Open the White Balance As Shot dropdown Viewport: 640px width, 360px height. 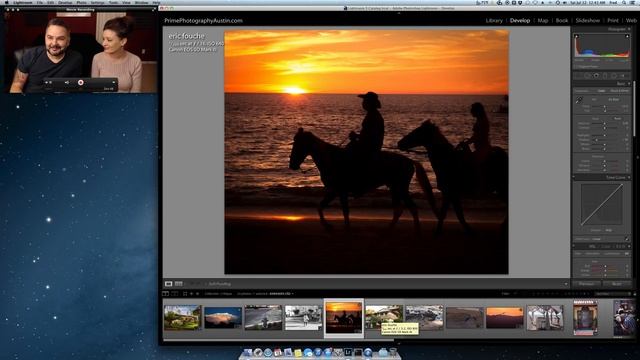[x=613, y=100]
